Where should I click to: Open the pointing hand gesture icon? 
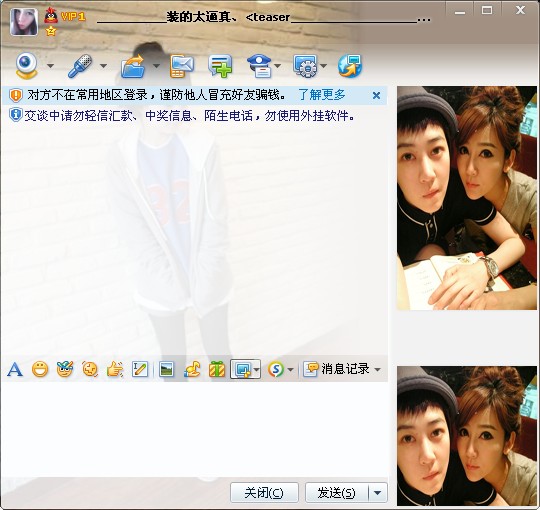coord(115,370)
